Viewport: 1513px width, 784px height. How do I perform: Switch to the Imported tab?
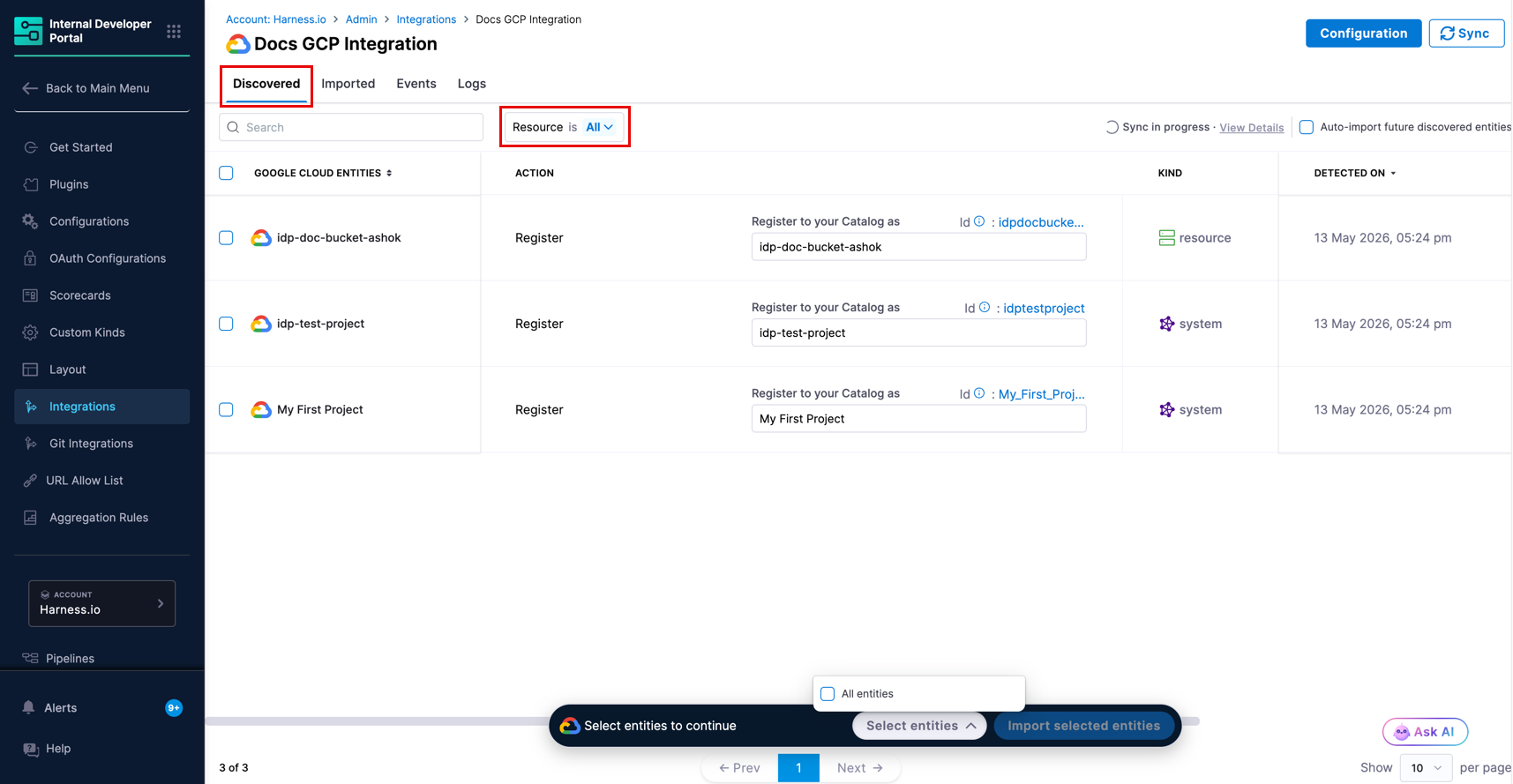pos(348,84)
